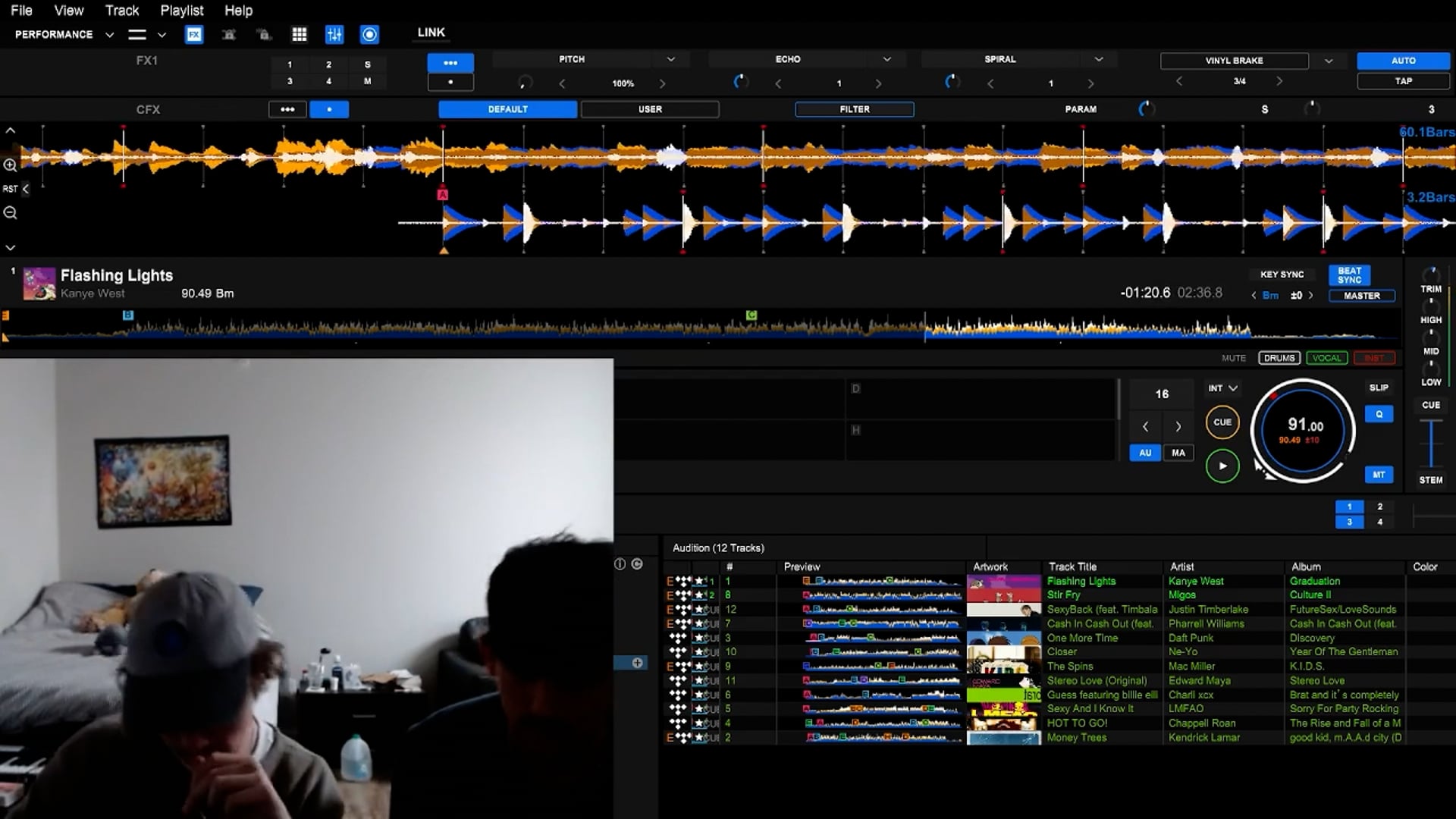Mute the DRUMS stem
Screen dimensions: 1456x819
point(1279,358)
